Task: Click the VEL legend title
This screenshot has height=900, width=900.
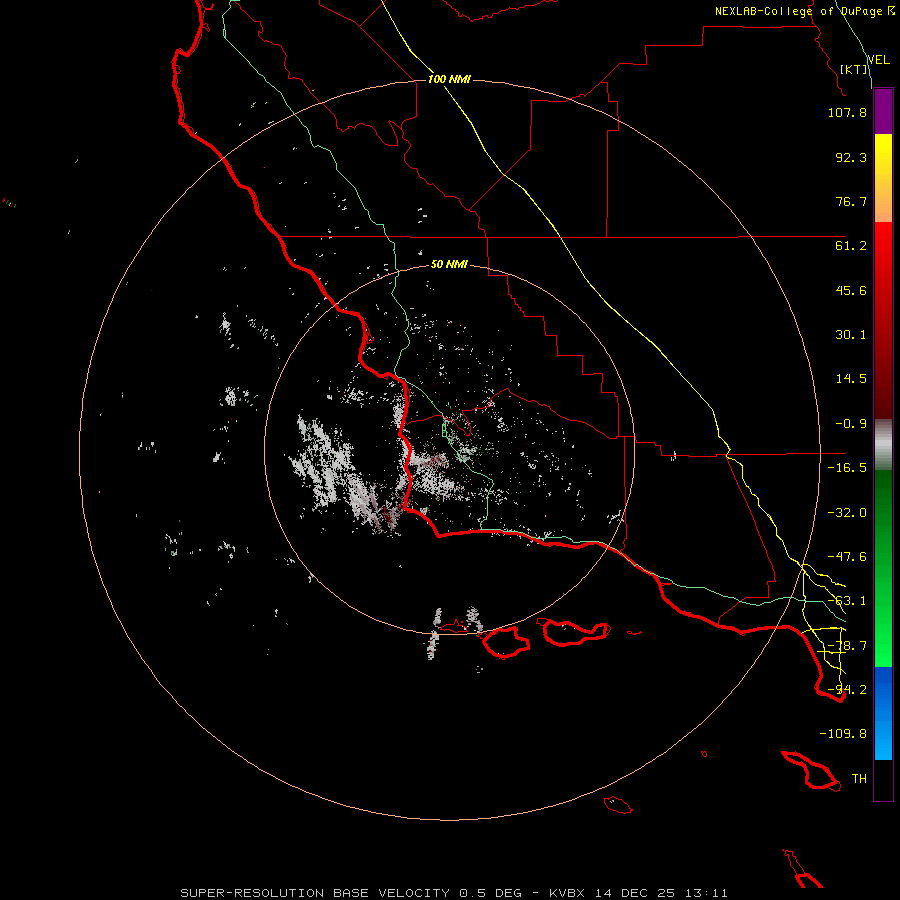Action: [x=878, y=60]
